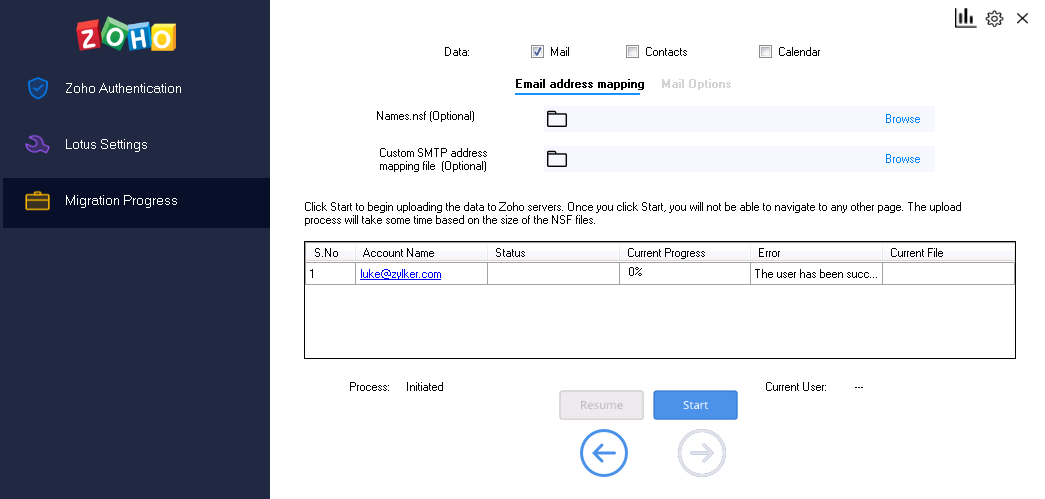The width and height of the screenshot is (1045, 499).
Task: Click the Zoho logo
Action: [x=126, y=35]
